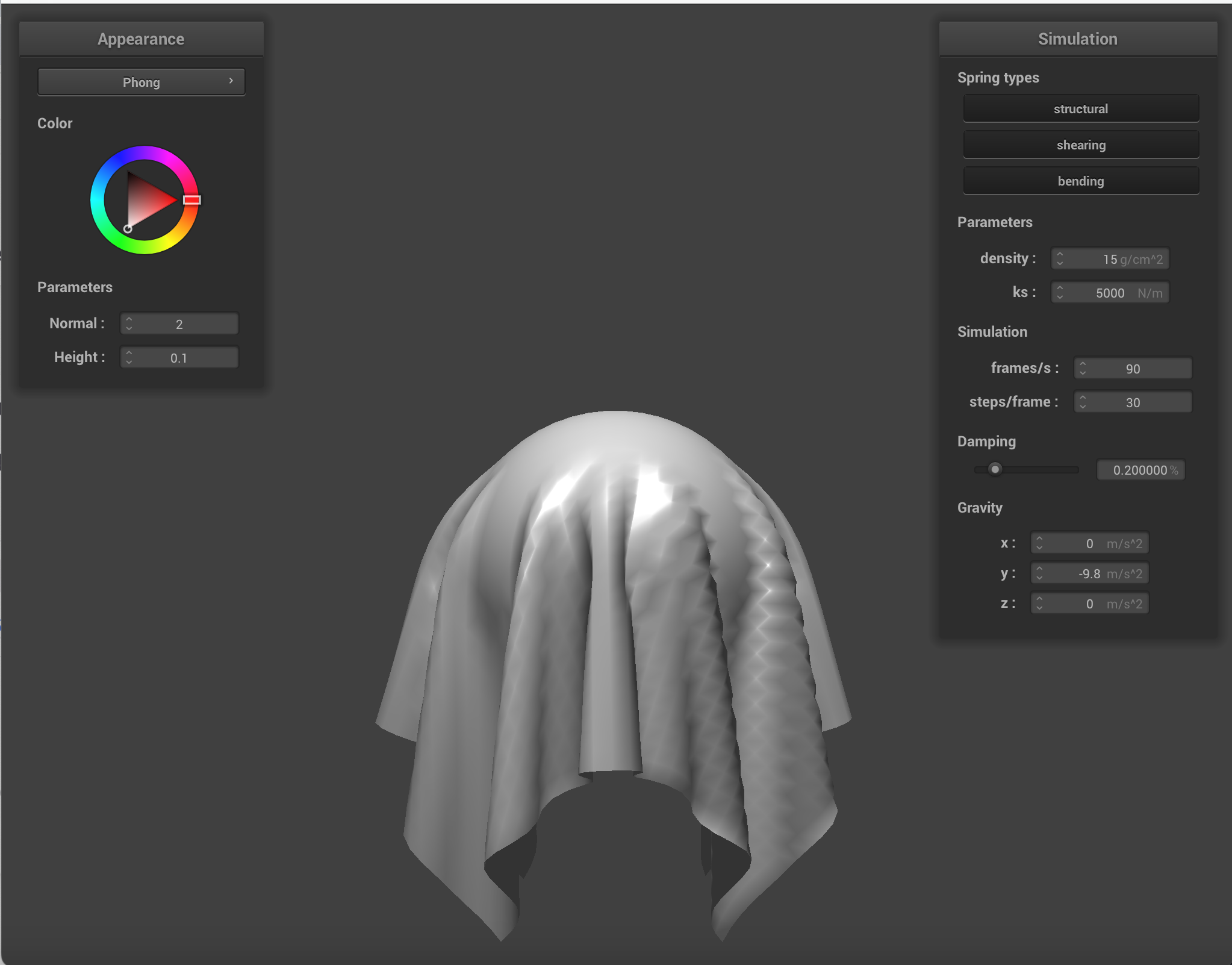Click the Gravity y value field
Viewport: 1232px width, 965px height.
click(x=1089, y=573)
